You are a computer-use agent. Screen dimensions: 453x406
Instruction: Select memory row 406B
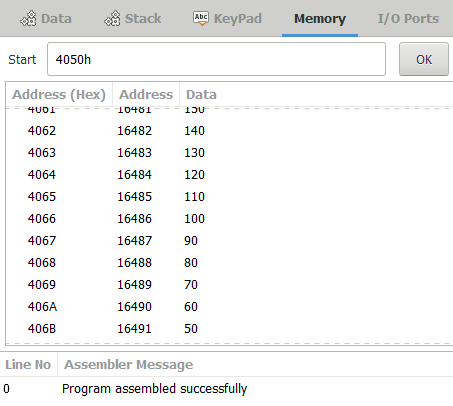click(x=229, y=329)
